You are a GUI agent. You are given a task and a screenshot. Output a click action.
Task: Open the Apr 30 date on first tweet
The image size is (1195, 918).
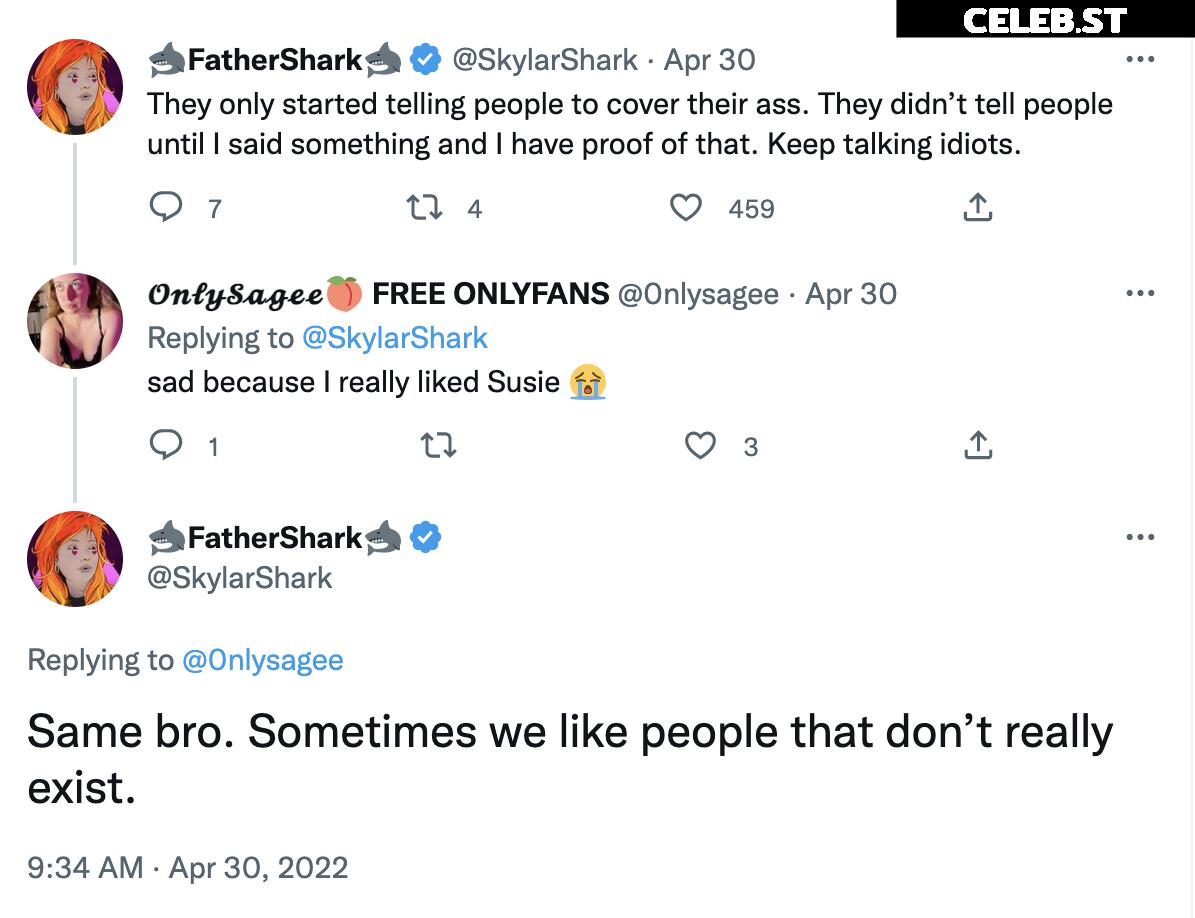pyautogui.click(x=709, y=60)
